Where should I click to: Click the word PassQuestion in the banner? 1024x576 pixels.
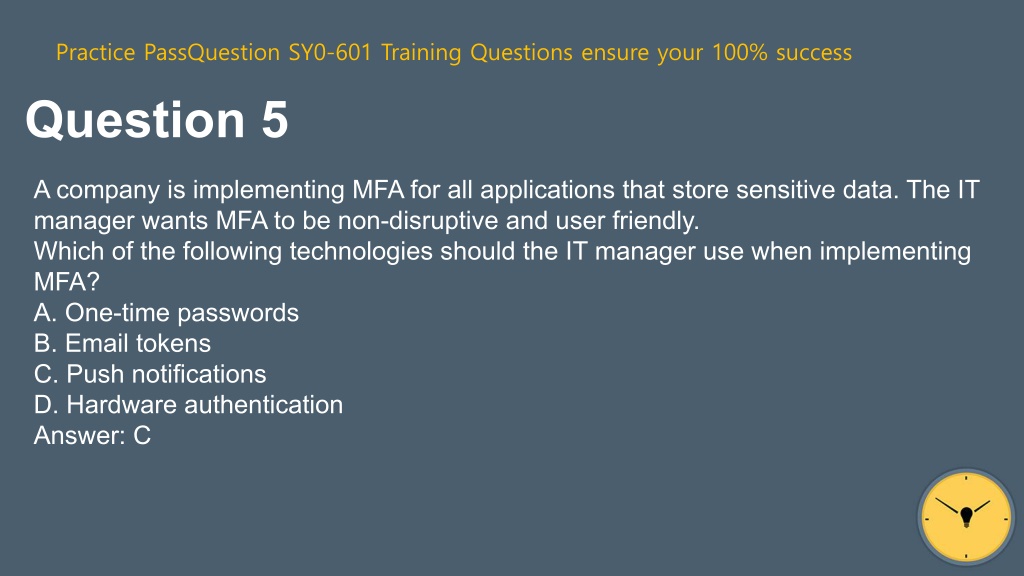(x=212, y=52)
